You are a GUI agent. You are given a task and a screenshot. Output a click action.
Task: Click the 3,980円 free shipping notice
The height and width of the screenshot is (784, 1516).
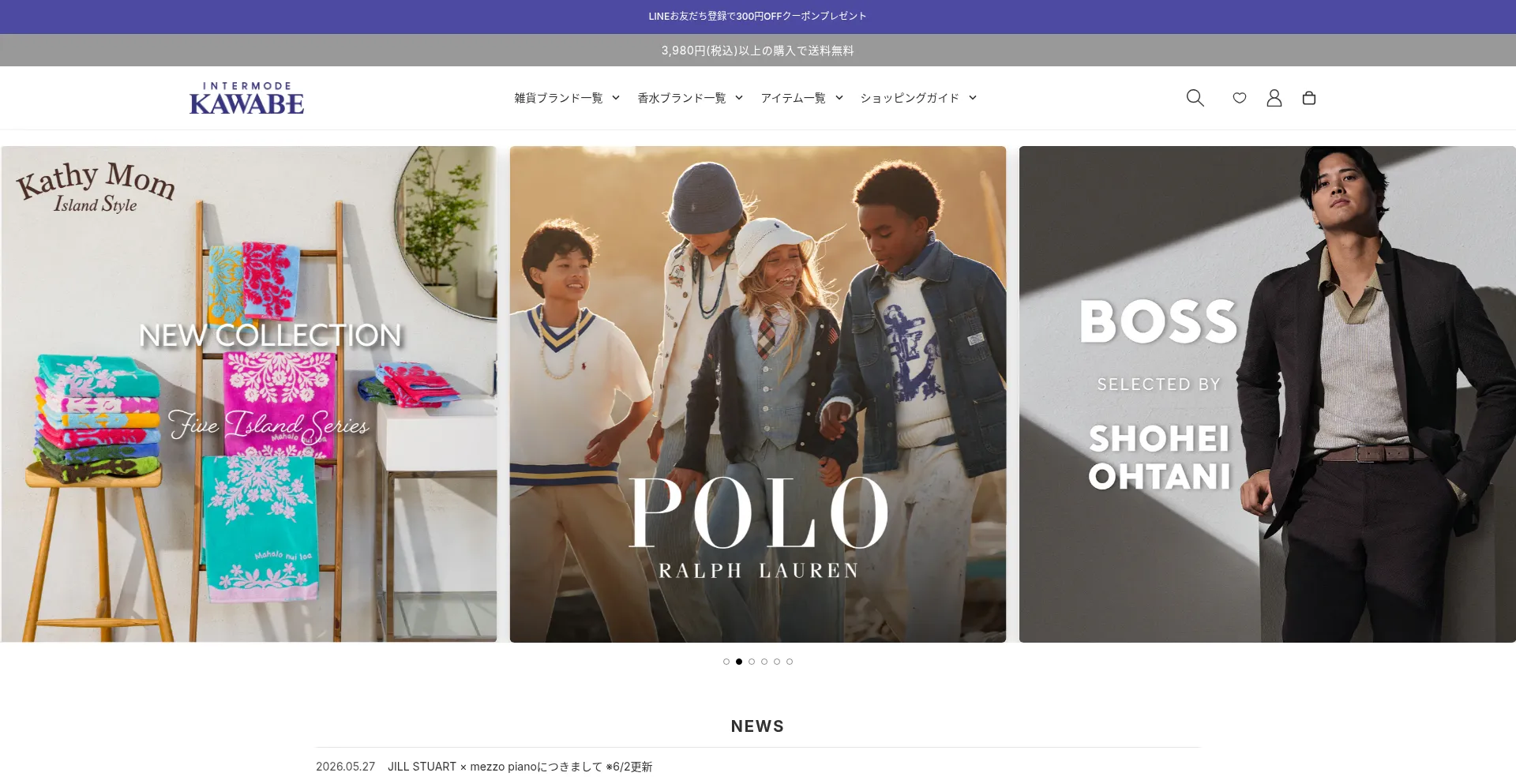click(x=758, y=51)
